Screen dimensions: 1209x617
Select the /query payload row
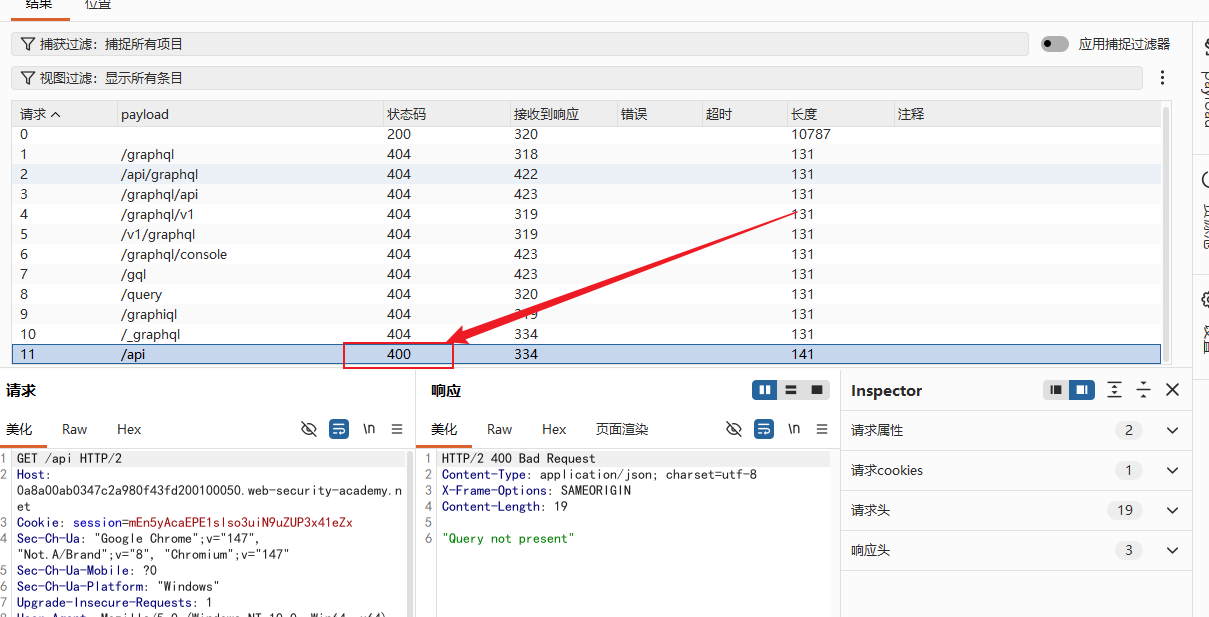point(586,294)
